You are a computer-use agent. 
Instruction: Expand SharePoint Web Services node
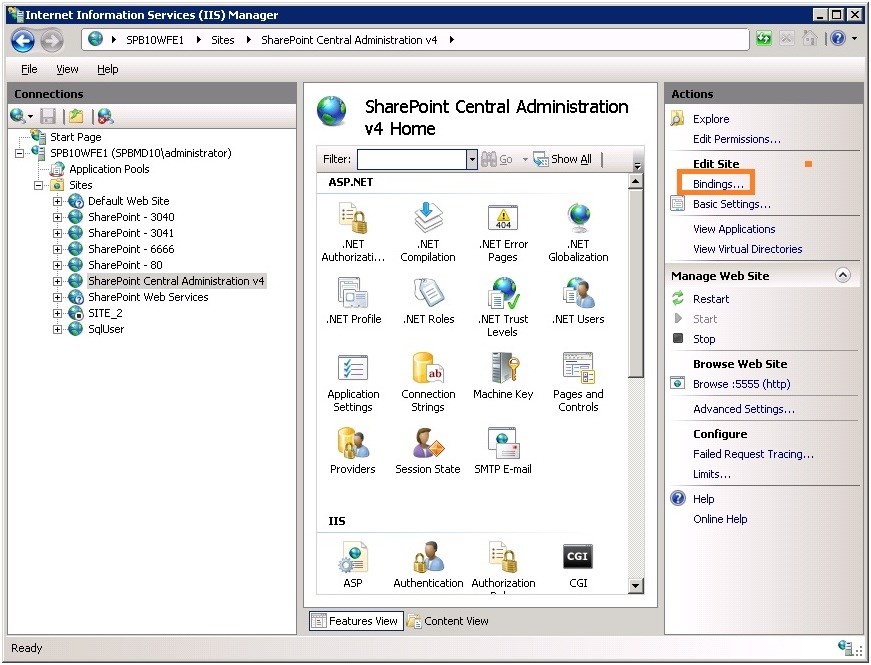(x=57, y=297)
